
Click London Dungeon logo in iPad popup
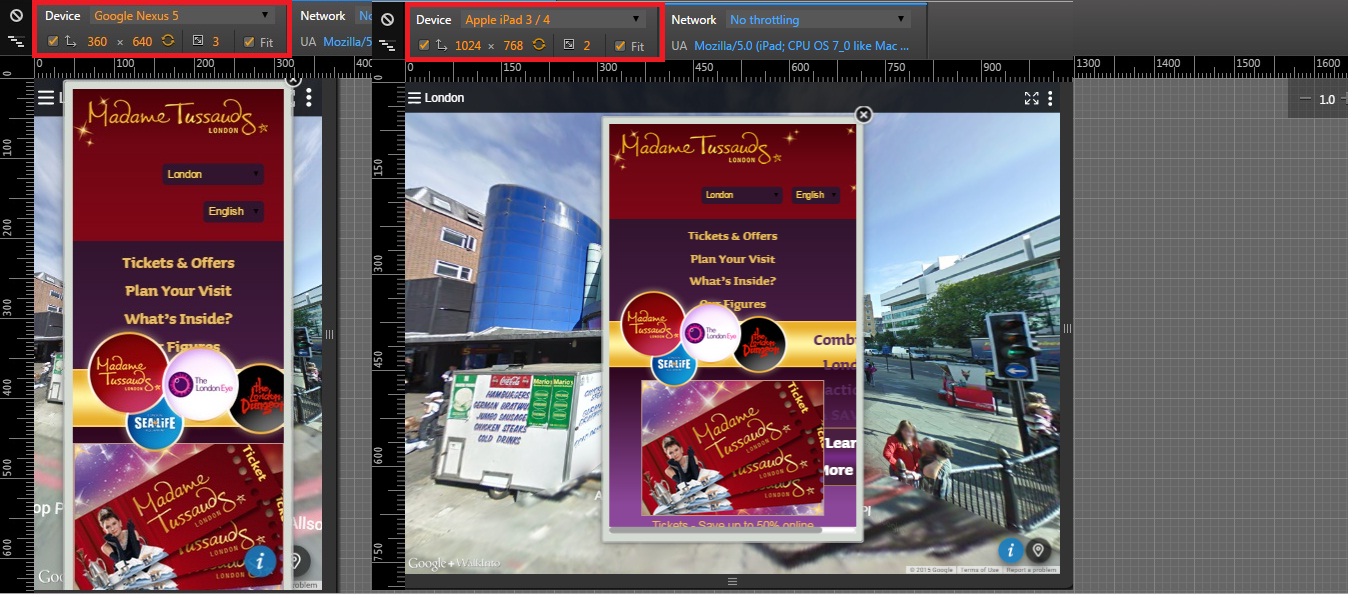tap(757, 344)
